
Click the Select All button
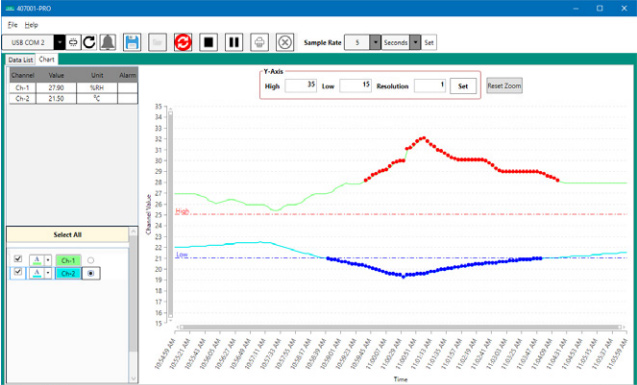67,235
